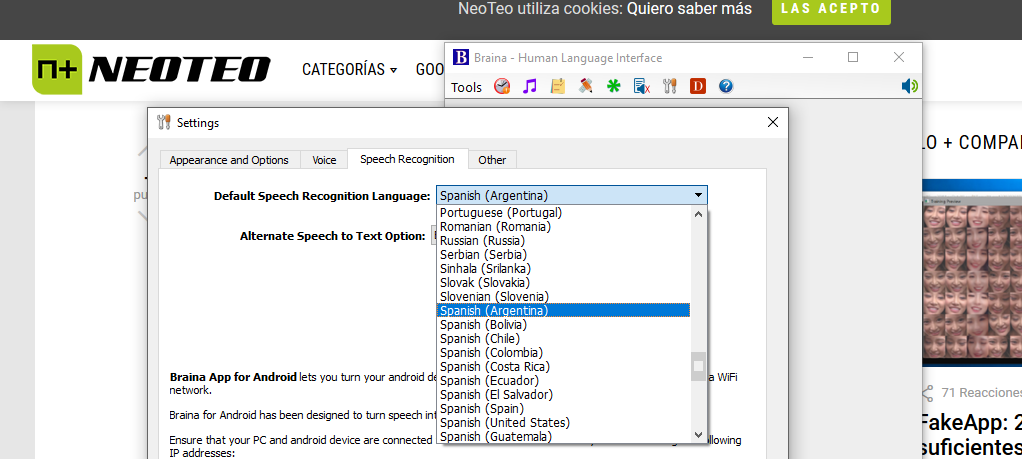This screenshot has width=1022, height=459.
Task: Open the Quiero saber más cookies link
Action: click(x=690, y=9)
